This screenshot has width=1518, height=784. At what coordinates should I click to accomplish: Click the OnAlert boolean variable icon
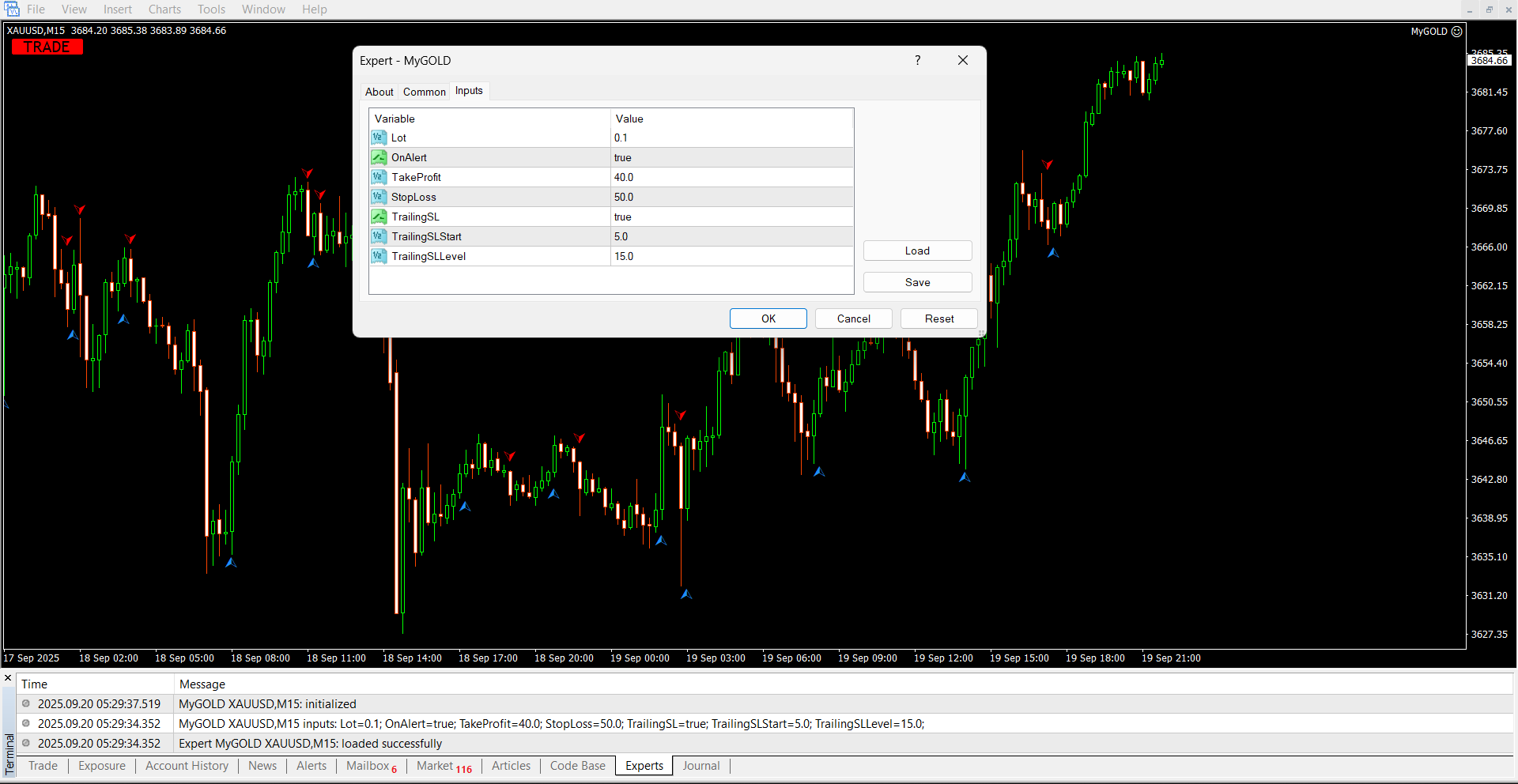(x=379, y=157)
